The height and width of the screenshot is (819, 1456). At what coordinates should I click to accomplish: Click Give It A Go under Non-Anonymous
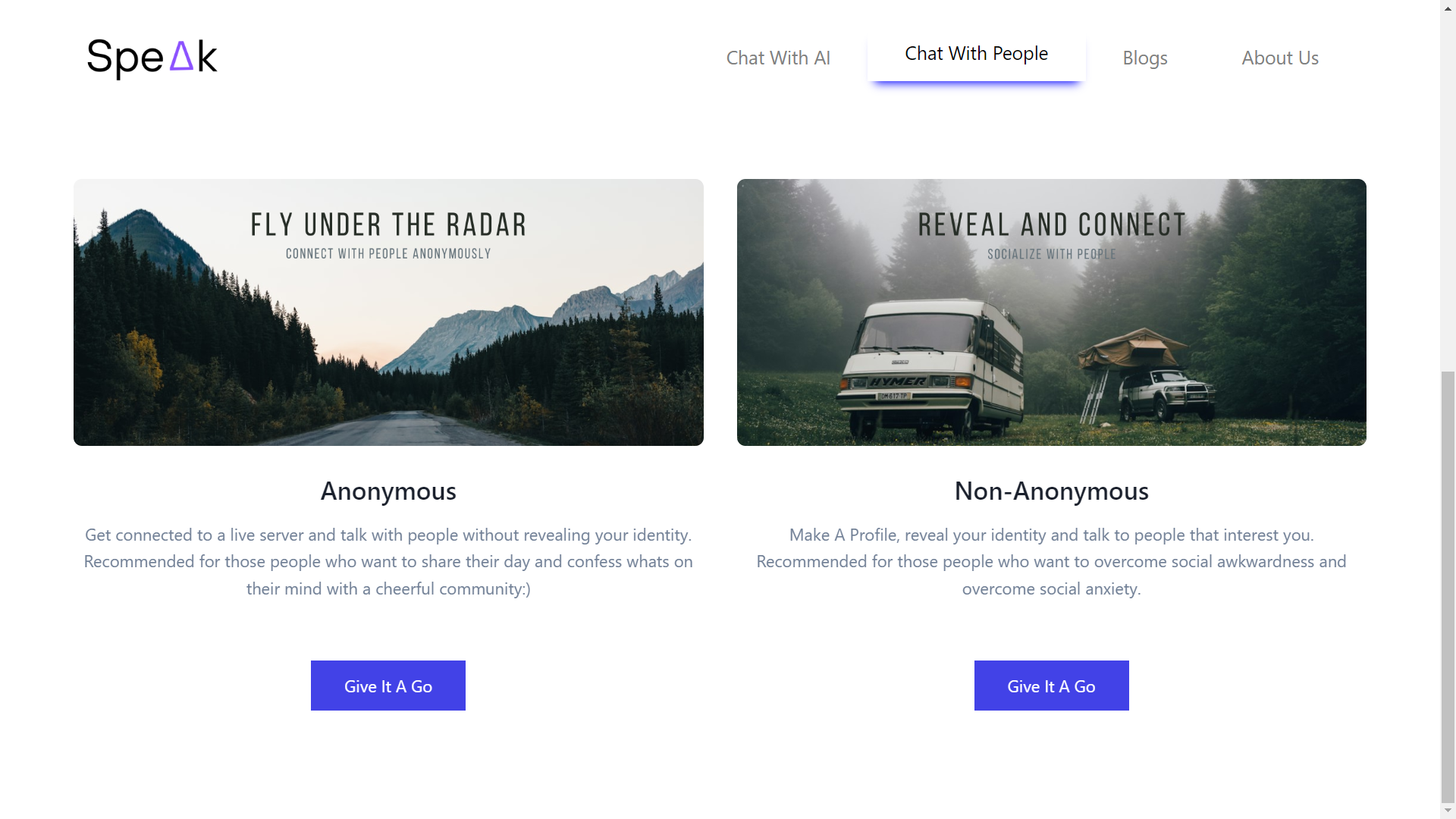click(x=1052, y=686)
